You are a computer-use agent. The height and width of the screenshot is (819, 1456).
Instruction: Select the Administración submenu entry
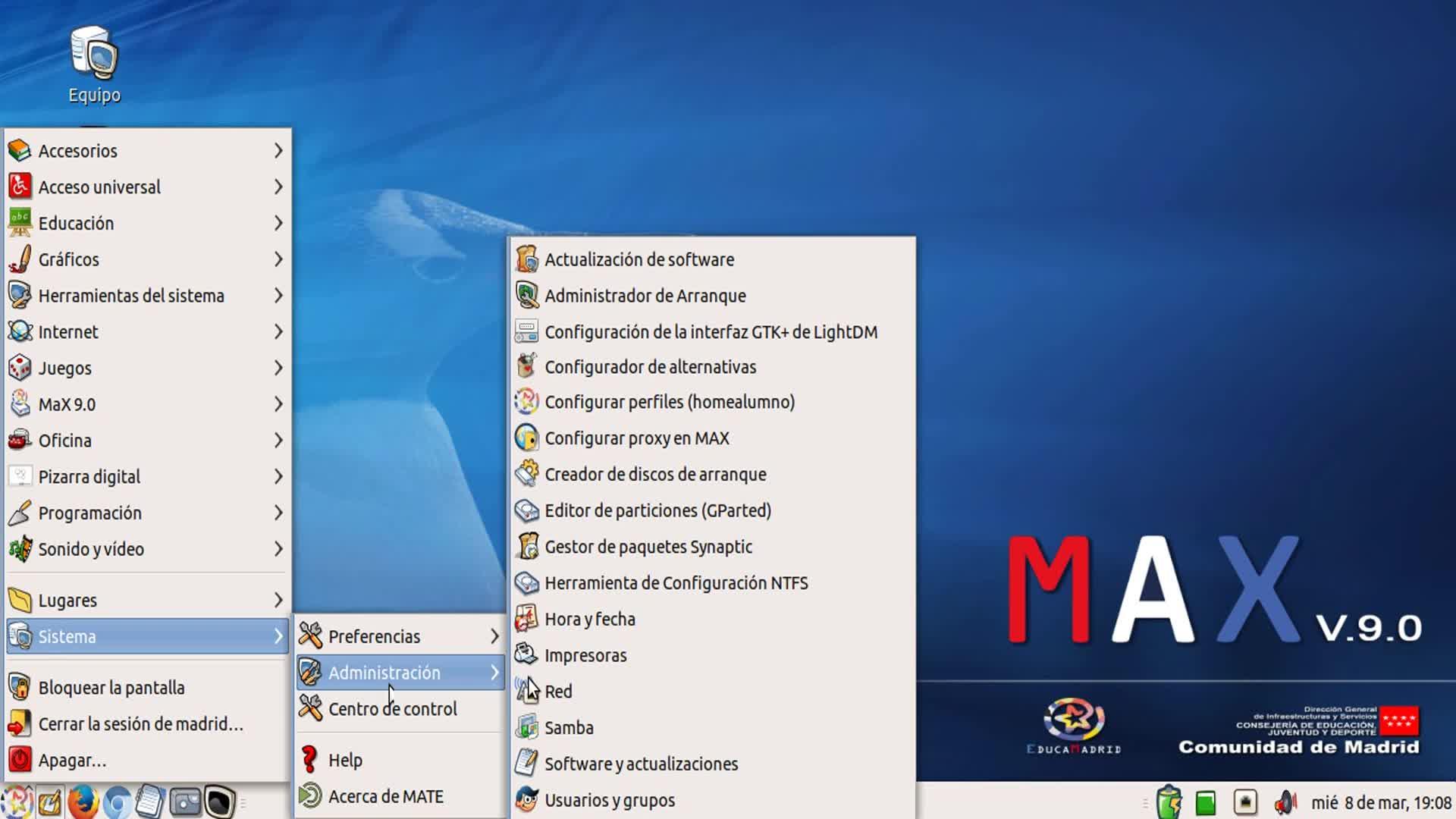click(x=400, y=673)
